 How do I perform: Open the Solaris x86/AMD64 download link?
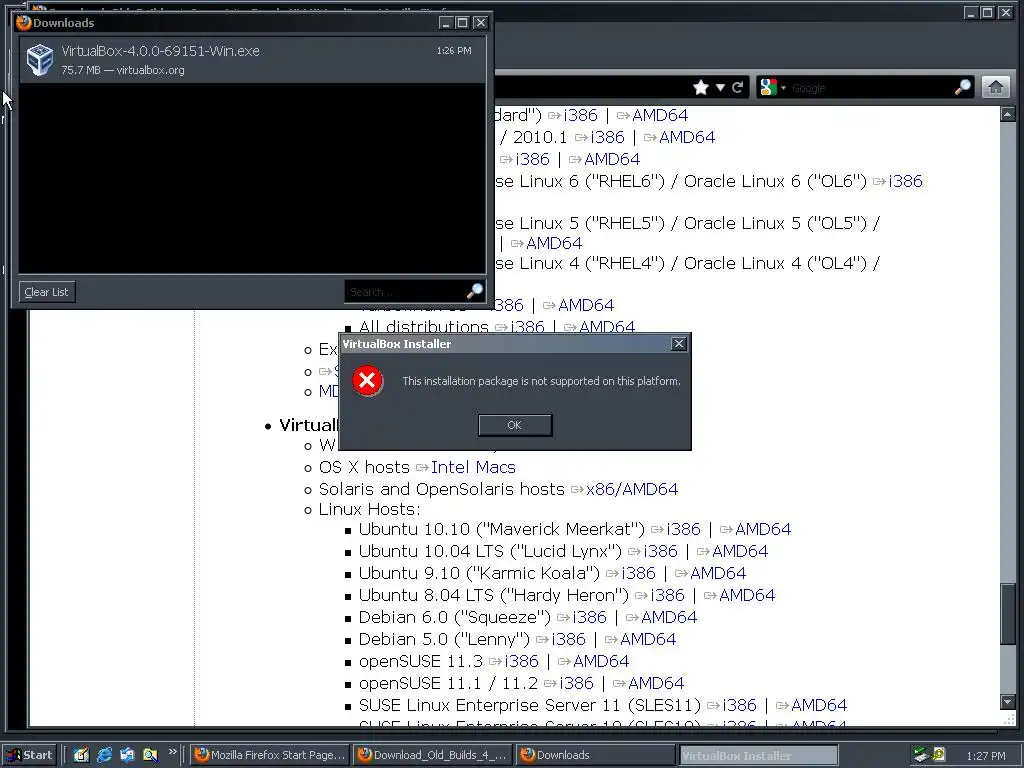tap(632, 489)
